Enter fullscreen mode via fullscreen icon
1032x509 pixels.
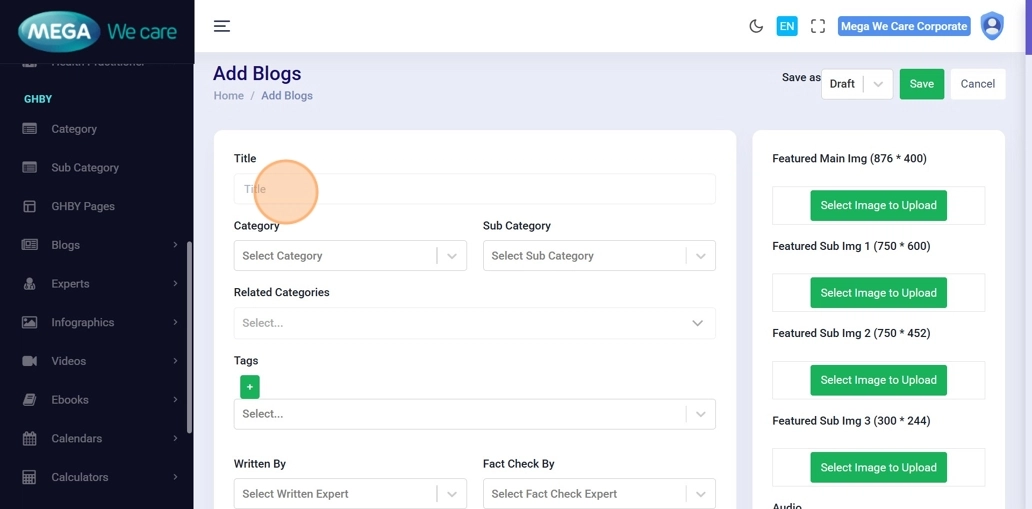[x=818, y=26]
